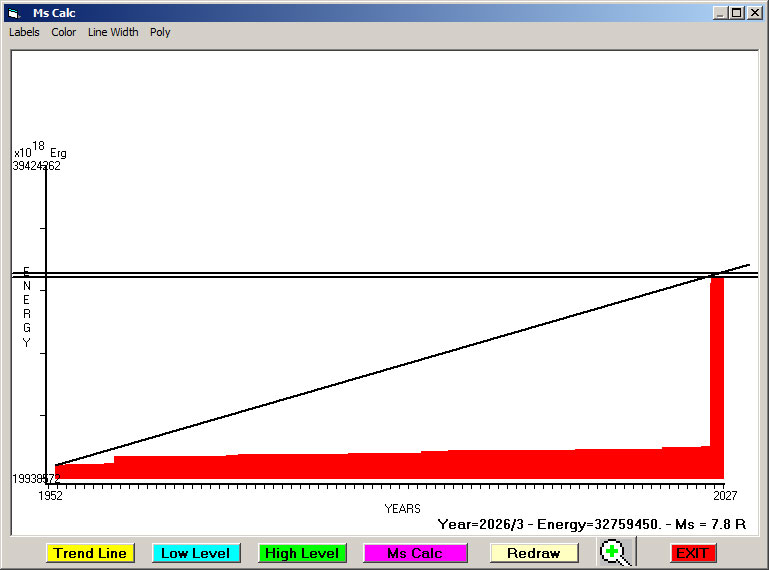Close the Ms Calc window
Viewport: 769px width, 570px height.
pyautogui.click(x=755, y=13)
